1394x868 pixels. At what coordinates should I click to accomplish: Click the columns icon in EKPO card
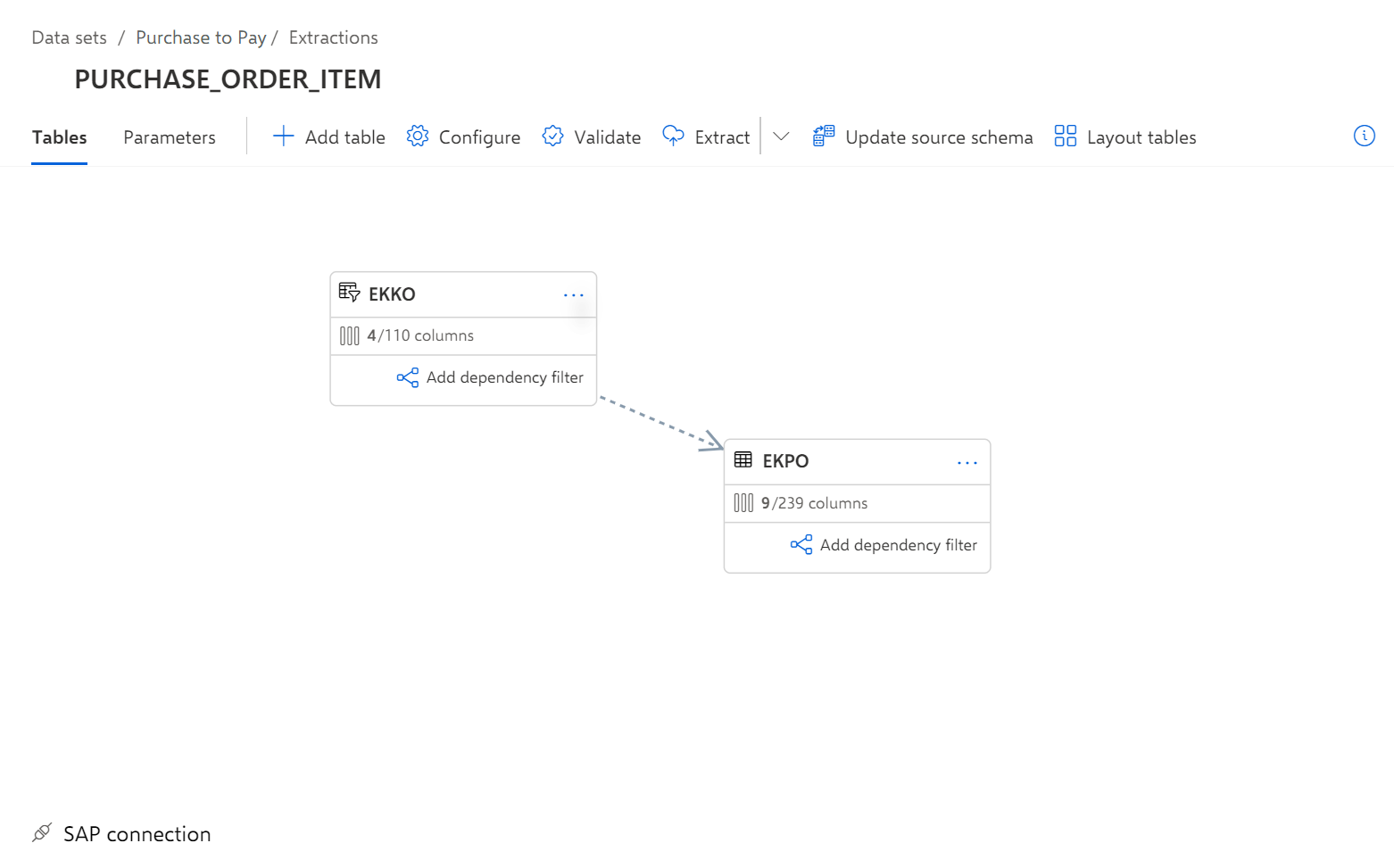tap(743, 503)
